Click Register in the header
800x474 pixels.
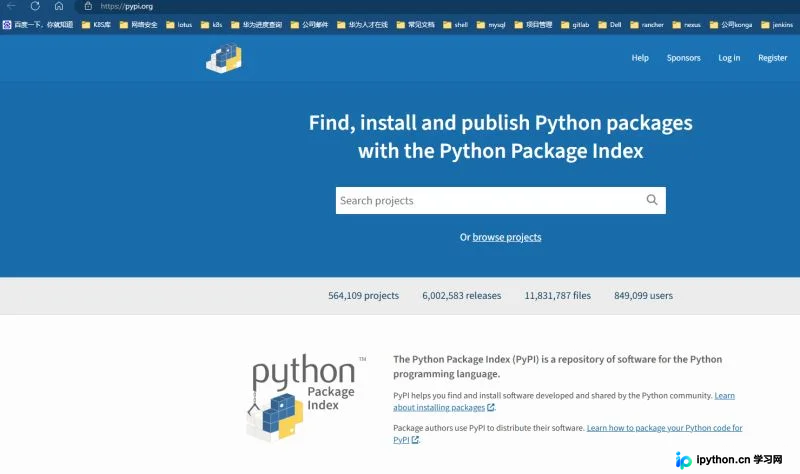(772, 58)
